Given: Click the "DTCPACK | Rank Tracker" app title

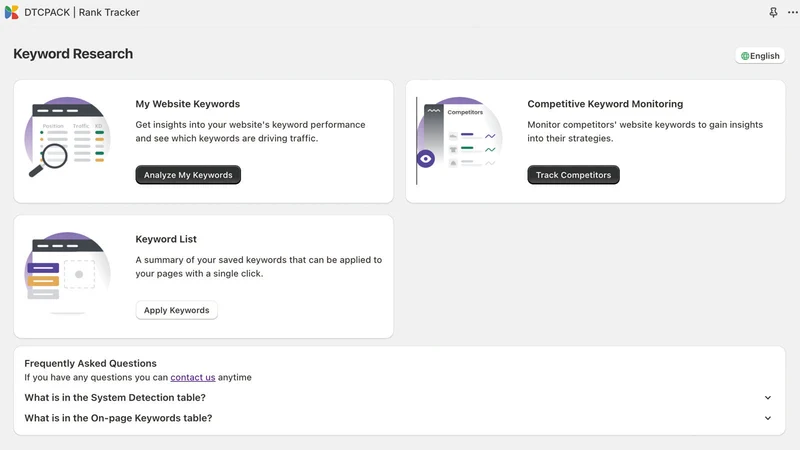Looking at the screenshot, I should click(x=82, y=12).
